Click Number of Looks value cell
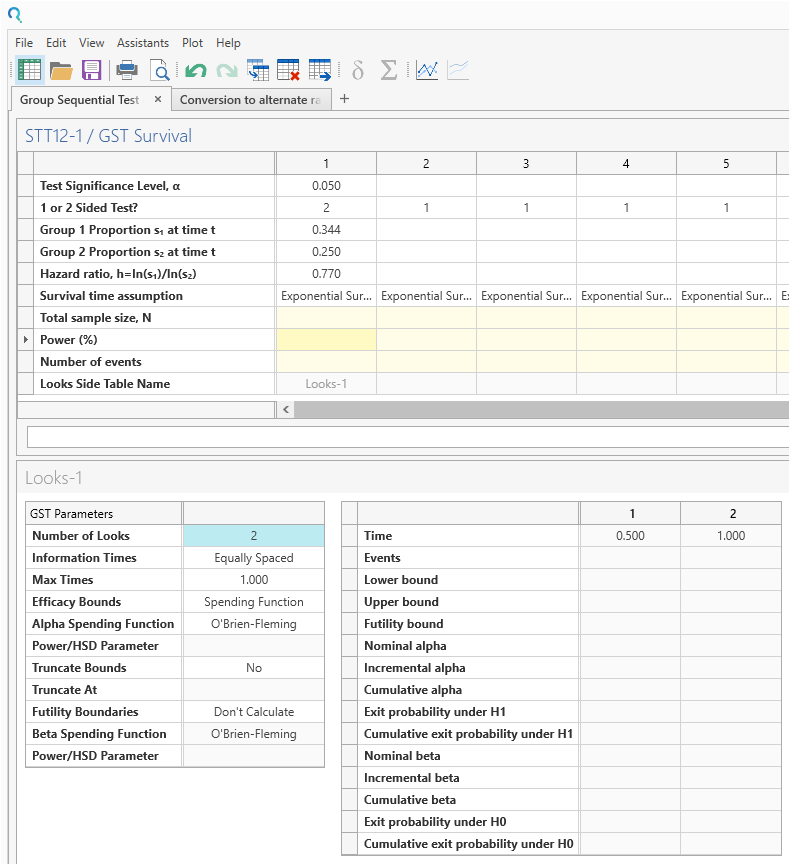The image size is (790, 865). tap(254, 536)
